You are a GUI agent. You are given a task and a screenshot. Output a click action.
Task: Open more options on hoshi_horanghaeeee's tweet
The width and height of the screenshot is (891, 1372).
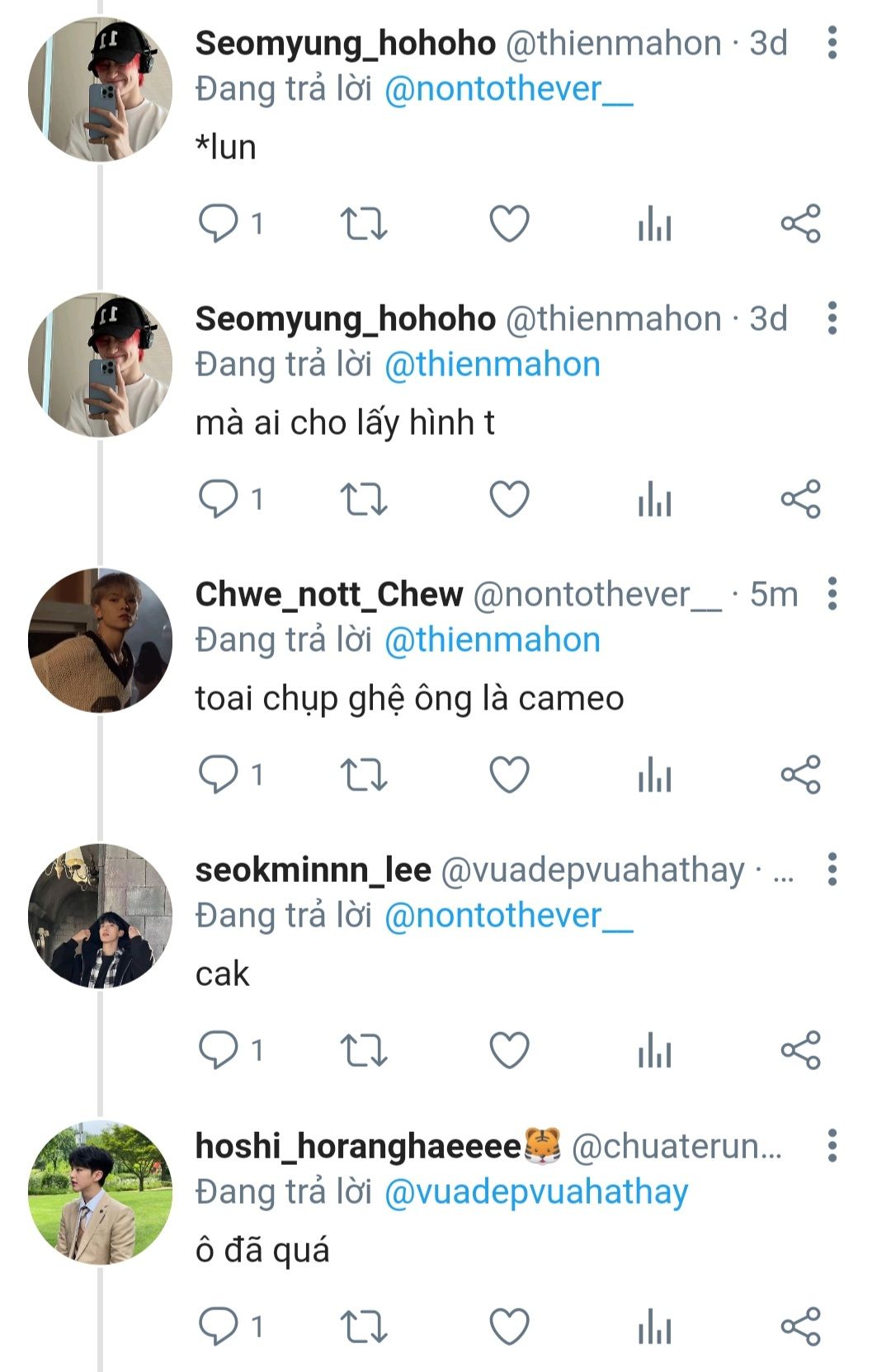[x=832, y=1146]
